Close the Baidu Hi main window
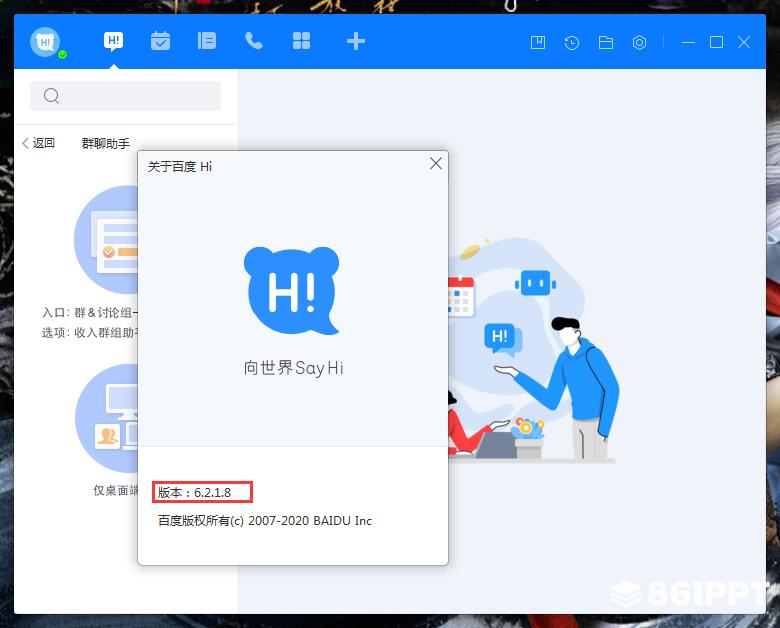 744,42
